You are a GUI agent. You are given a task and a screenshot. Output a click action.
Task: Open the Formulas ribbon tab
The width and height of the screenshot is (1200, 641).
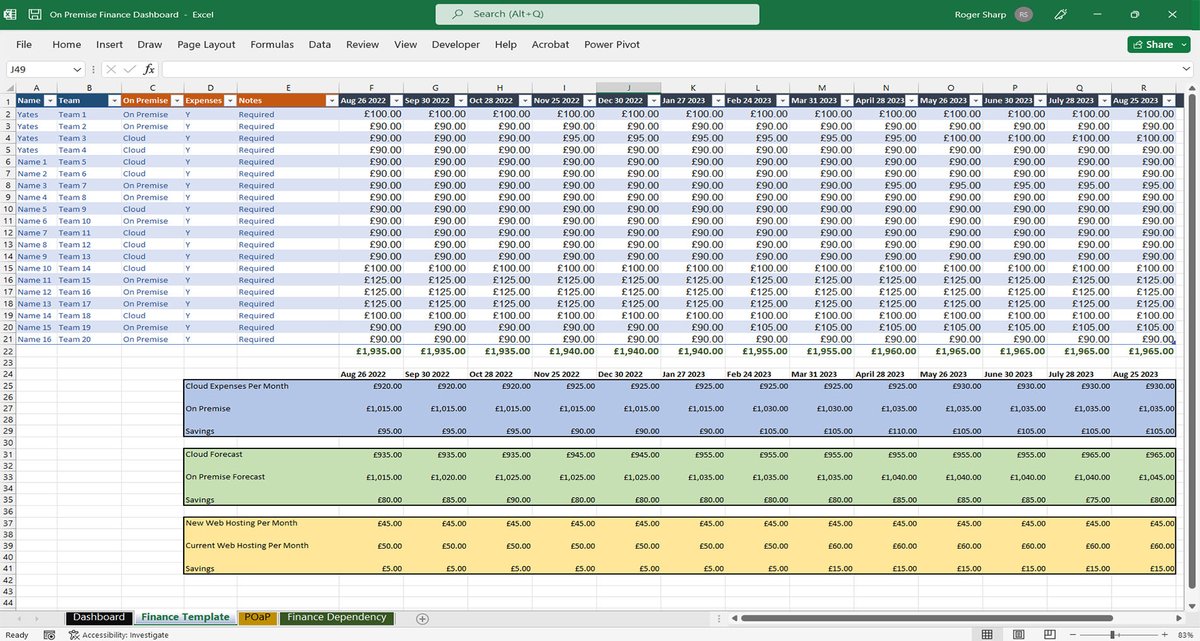click(272, 44)
